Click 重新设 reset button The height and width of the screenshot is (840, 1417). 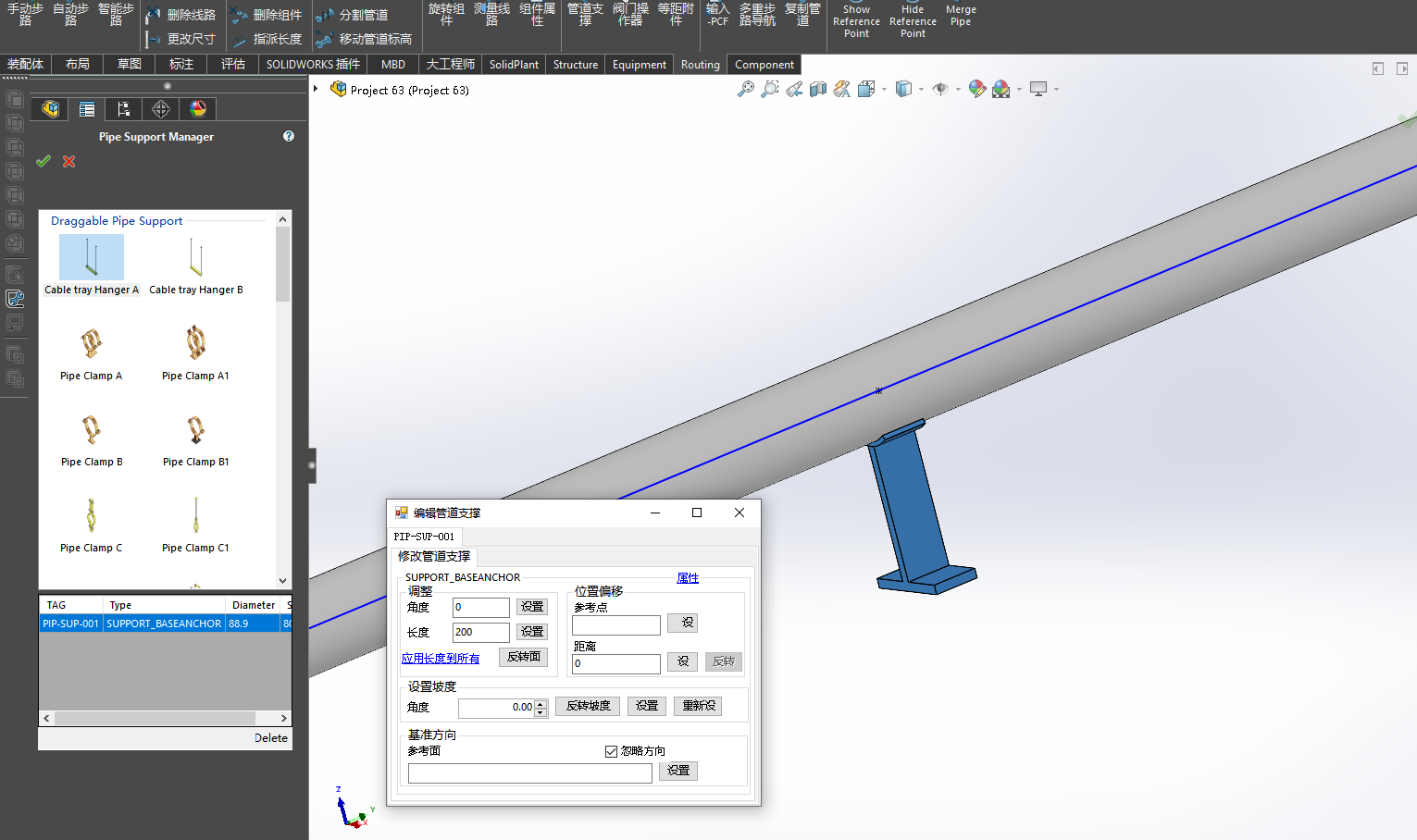(x=699, y=706)
